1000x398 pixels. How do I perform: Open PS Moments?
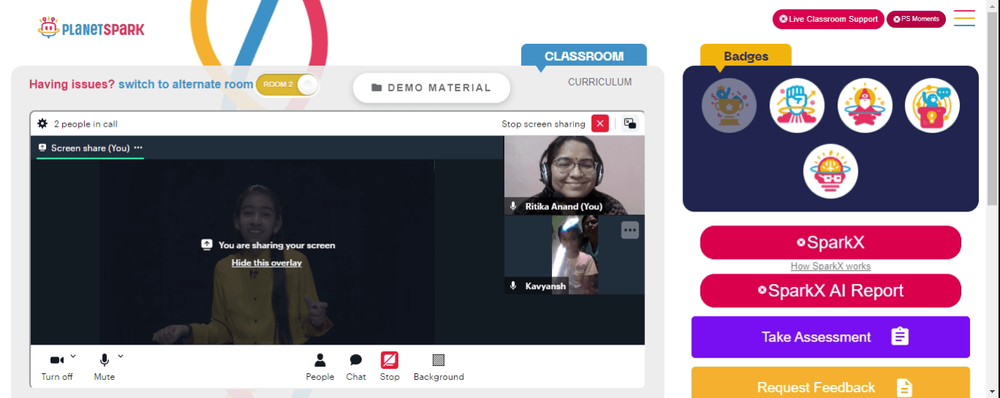click(916, 19)
